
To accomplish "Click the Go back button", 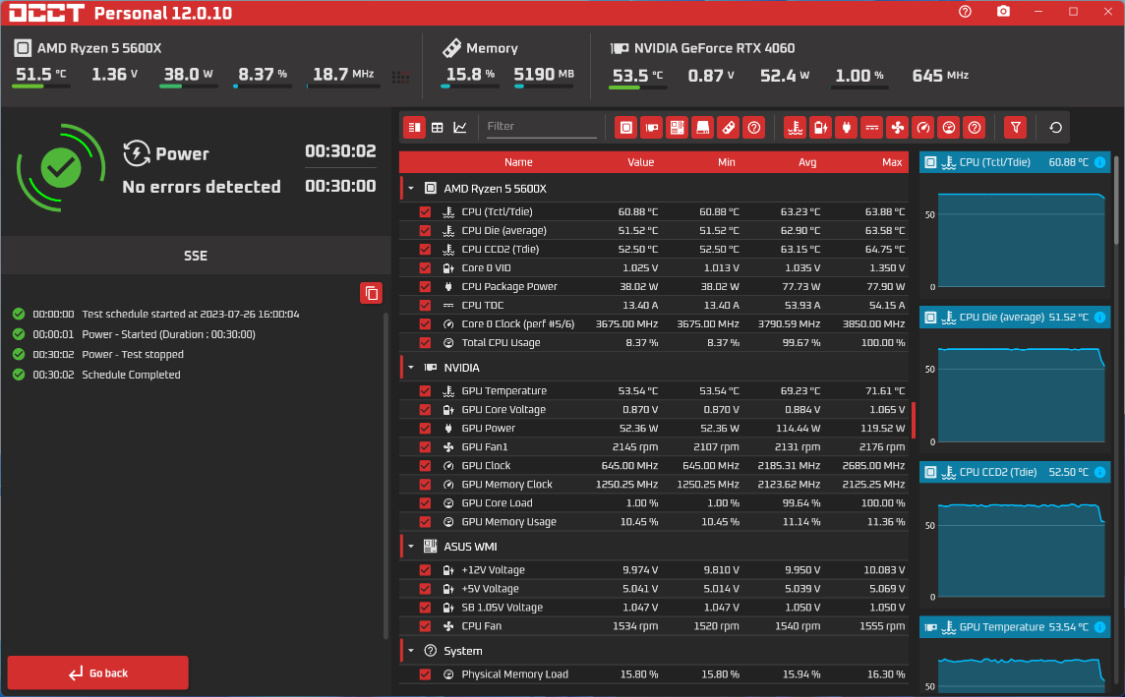I will pos(98,673).
